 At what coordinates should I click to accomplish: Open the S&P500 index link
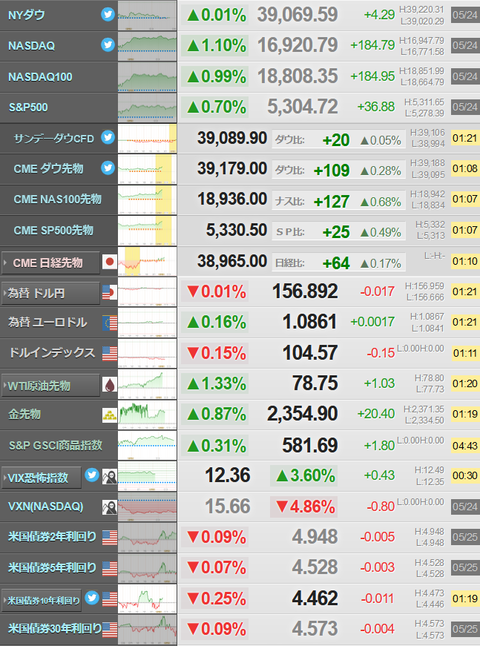pyautogui.click(x=28, y=108)
